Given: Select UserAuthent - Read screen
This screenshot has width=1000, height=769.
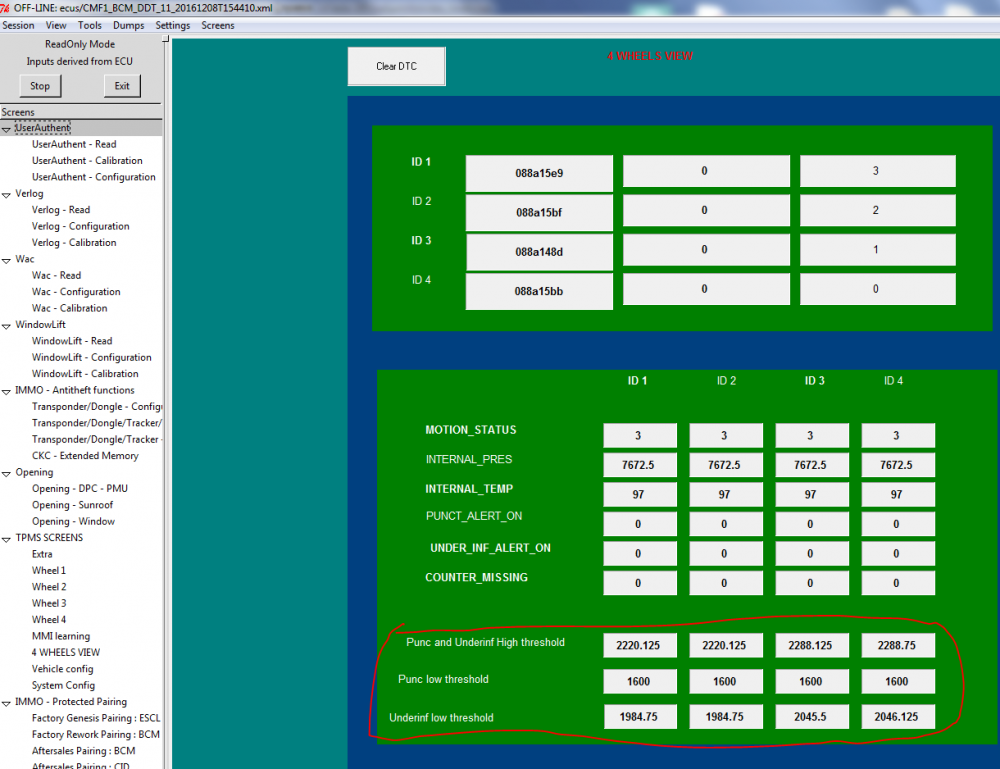Looking at the screenshot, I should pyautogui.click(x=74, y=144).
